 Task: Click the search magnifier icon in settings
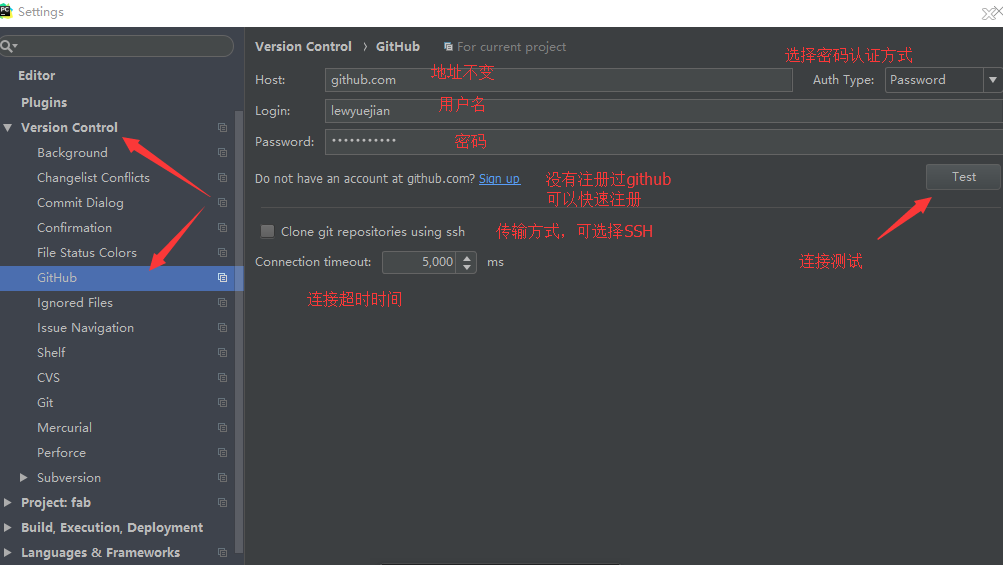click(x=8, y=46)
